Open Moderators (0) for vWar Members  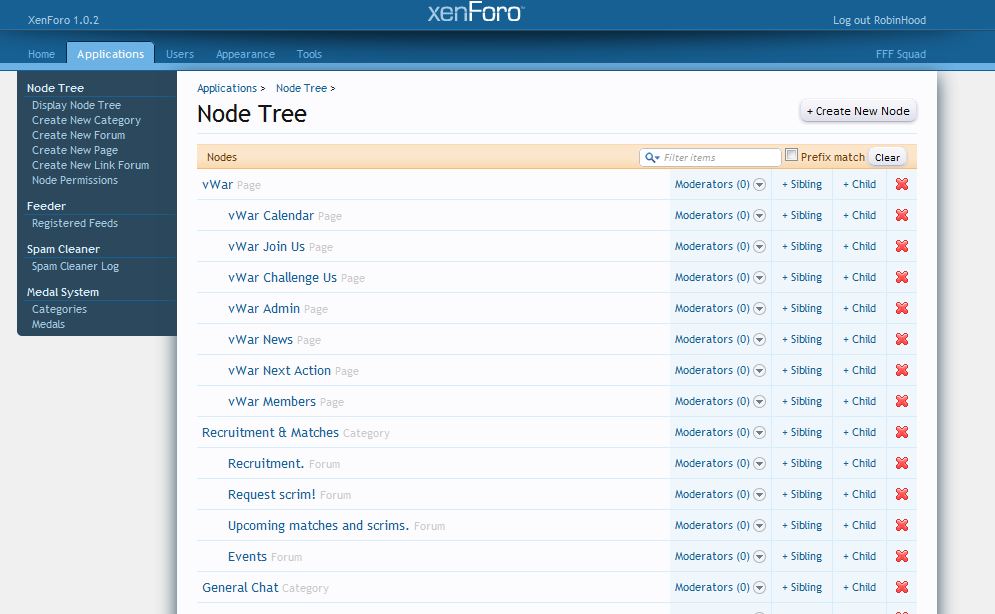pyautogui.click(x=712, y=401)
